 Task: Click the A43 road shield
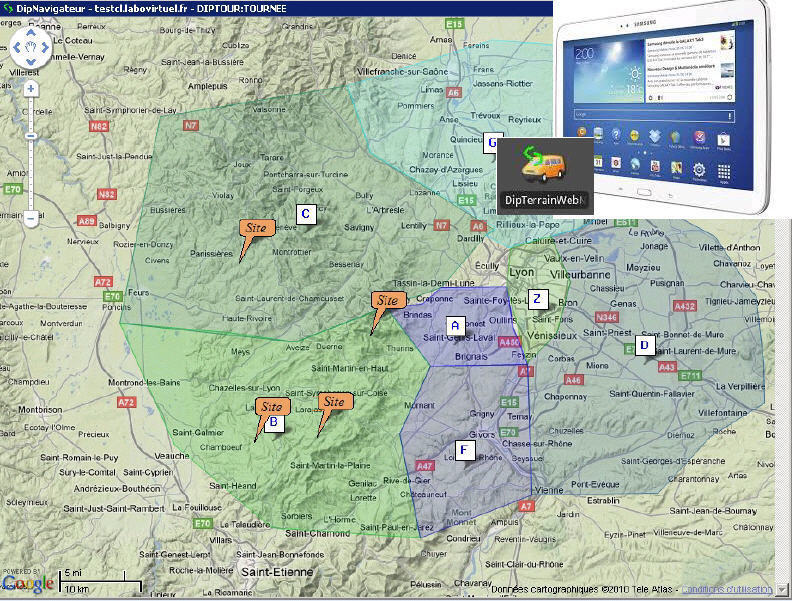(x=667, y=367)
